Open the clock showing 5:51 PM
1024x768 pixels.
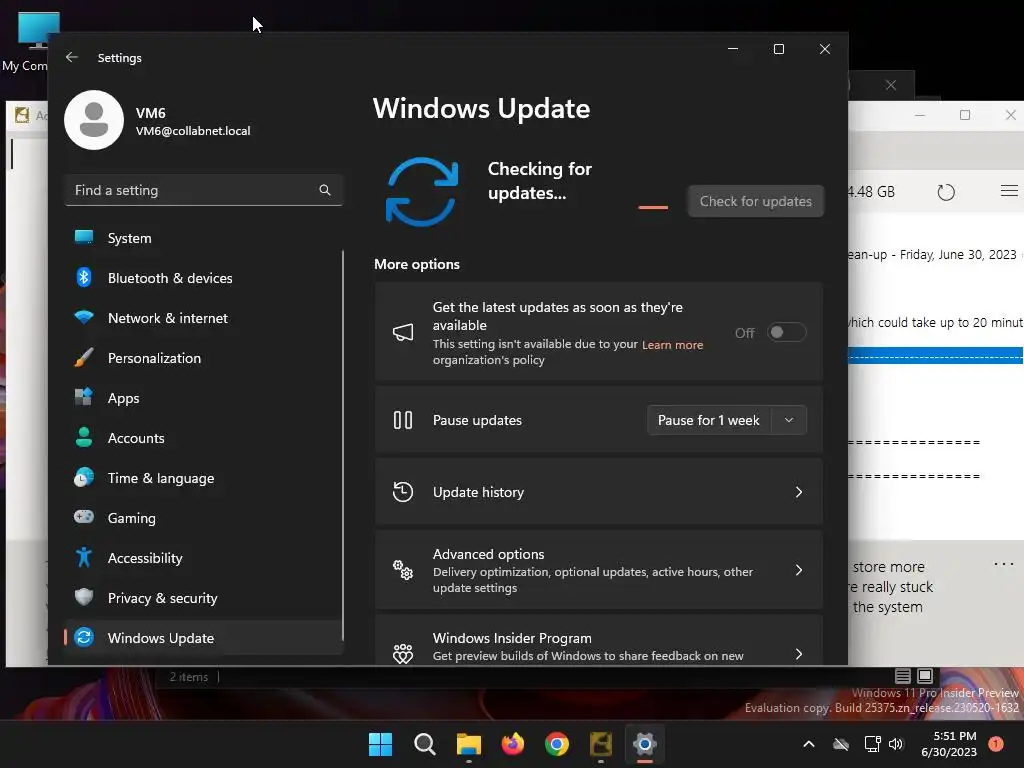[948, 744]
